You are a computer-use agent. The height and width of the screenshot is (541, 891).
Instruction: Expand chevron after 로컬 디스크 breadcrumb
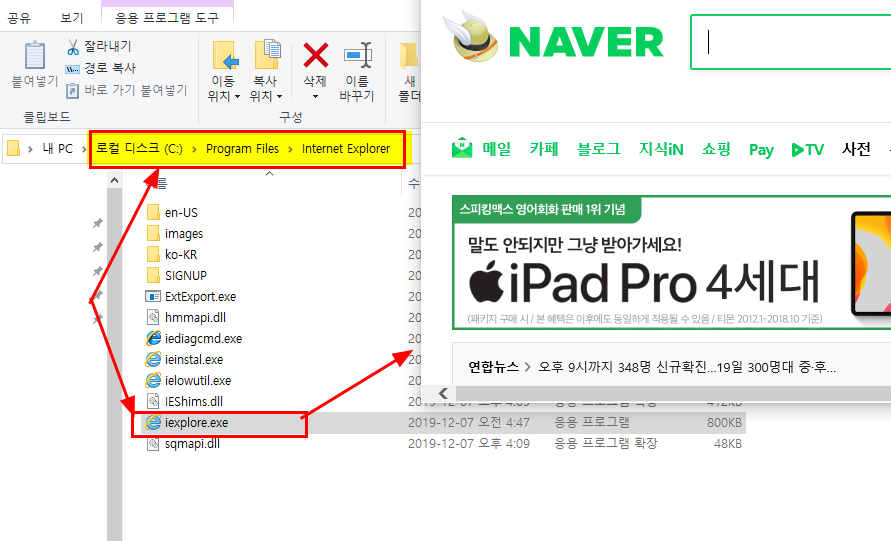pos(194,149)
